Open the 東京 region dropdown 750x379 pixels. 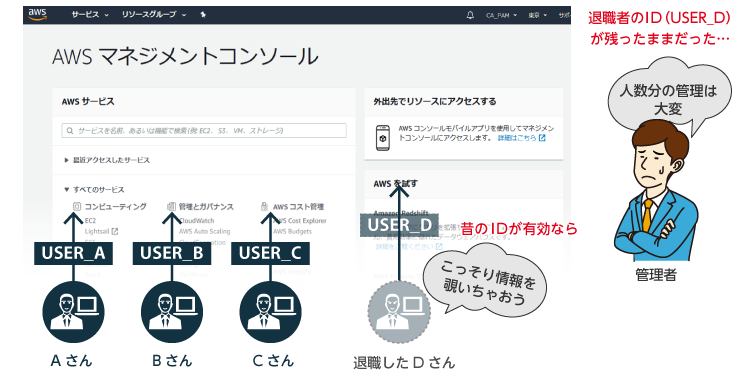[x=537, y=15]
